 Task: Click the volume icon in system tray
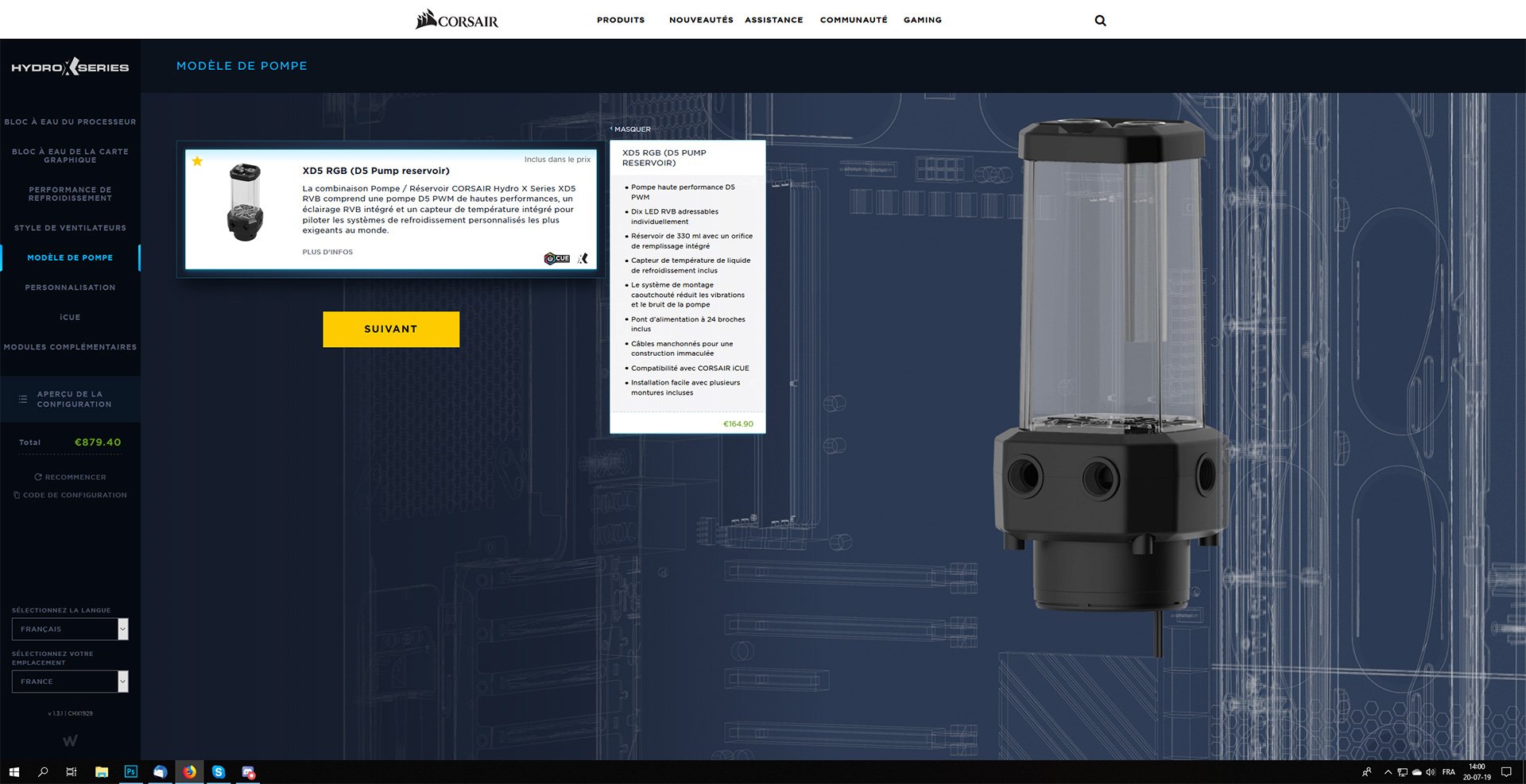1431,772
